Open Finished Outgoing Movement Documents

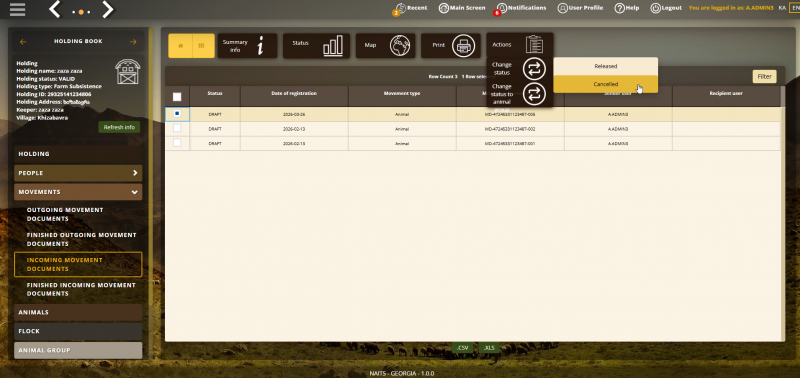point(78,239)
